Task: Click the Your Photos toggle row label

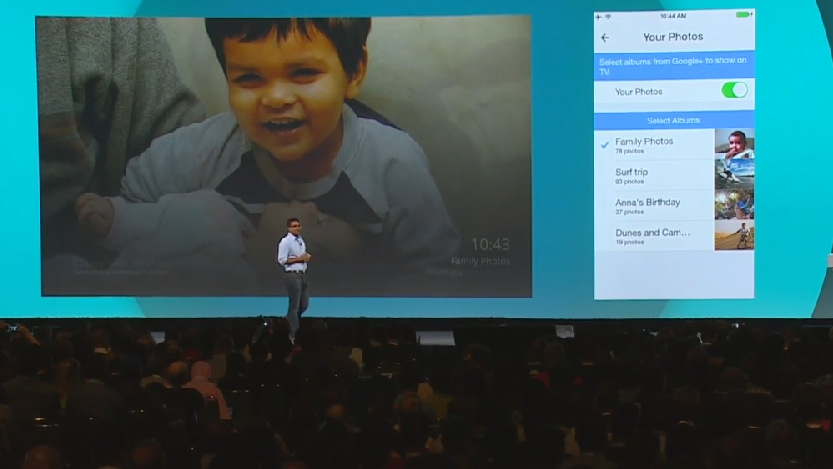Action: point(638,91)
